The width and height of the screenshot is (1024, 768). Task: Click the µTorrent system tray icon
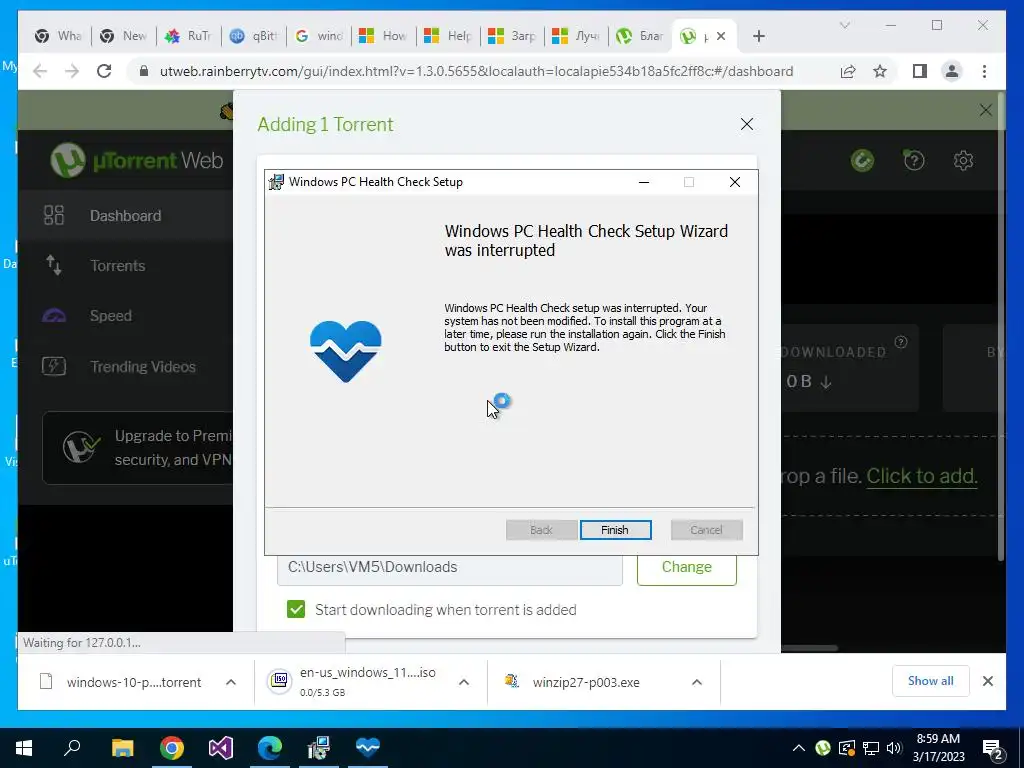click(x=822, y=748)
